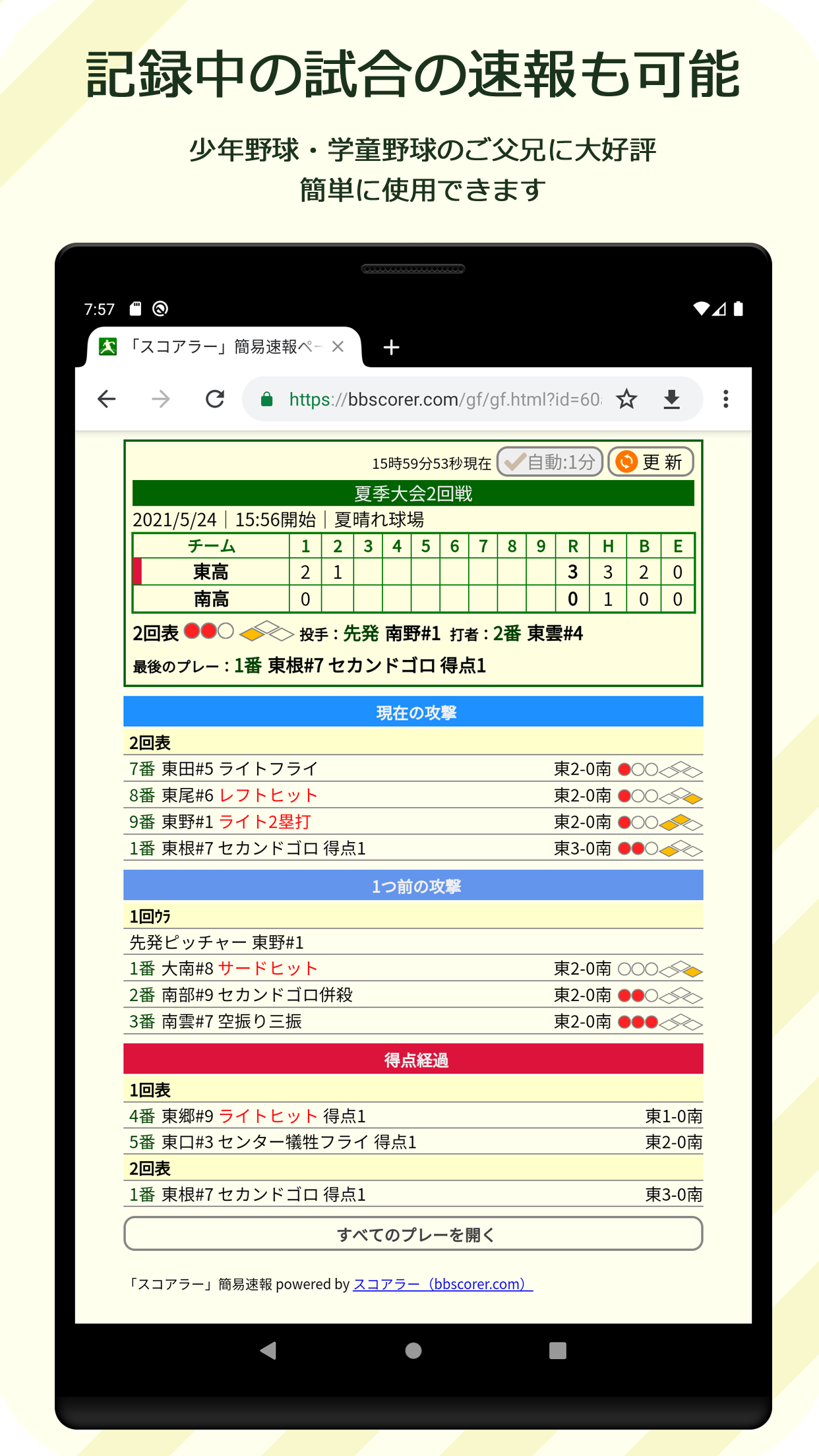Tap the download icon in address bar
The height and width of the screenshot is (1456, 819).
tap(672, 399)
